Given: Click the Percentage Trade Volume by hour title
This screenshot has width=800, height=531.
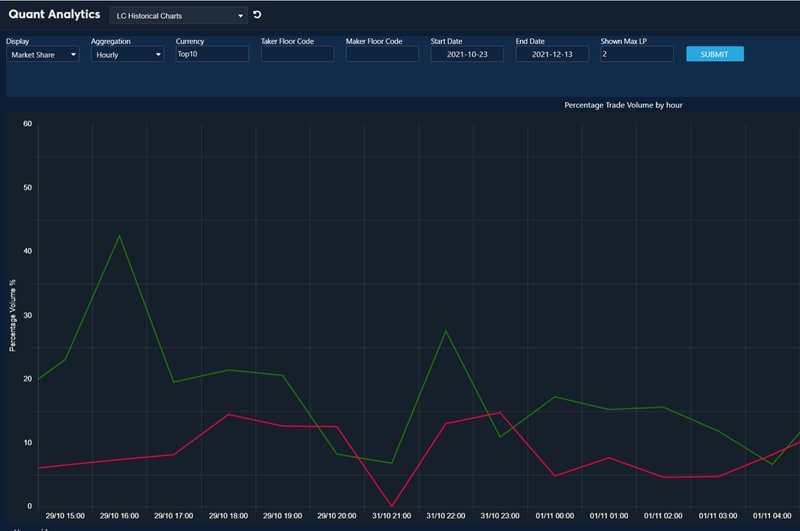Looking at the screenshot, I should [x=623, y=105].
